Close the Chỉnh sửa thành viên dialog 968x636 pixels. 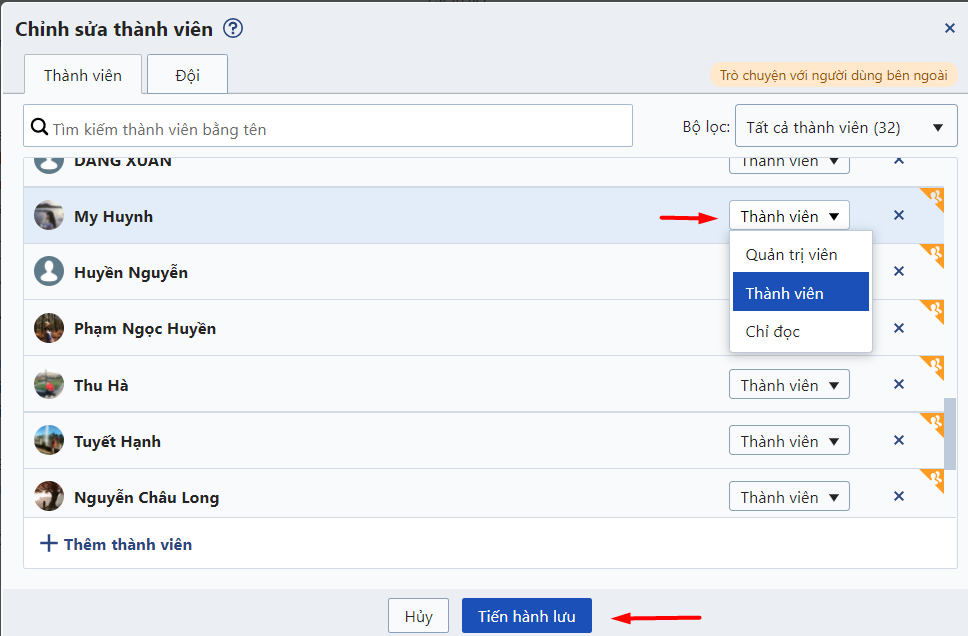click(x=949, y=28)
